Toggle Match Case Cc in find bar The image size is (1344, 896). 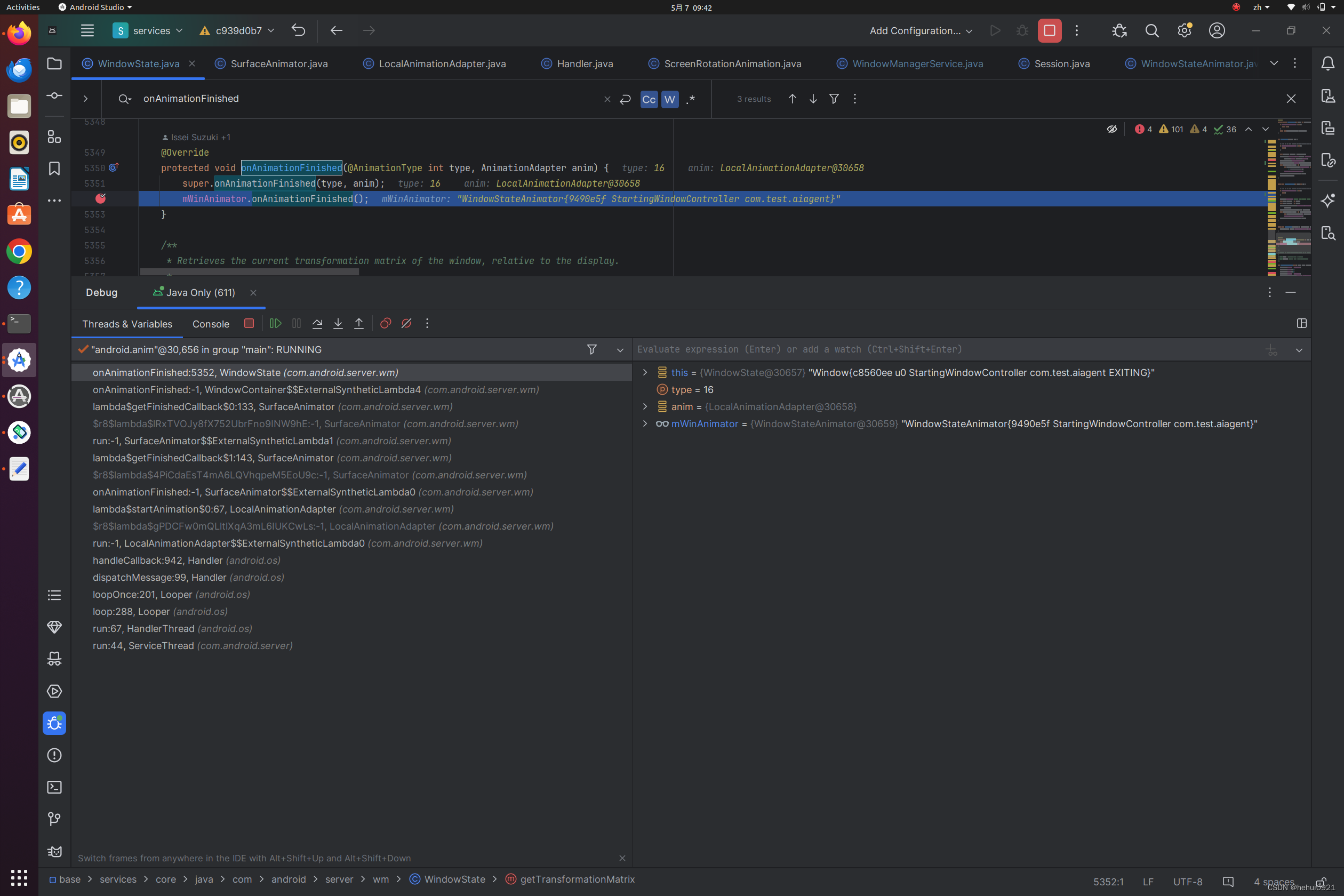(649, 99)
